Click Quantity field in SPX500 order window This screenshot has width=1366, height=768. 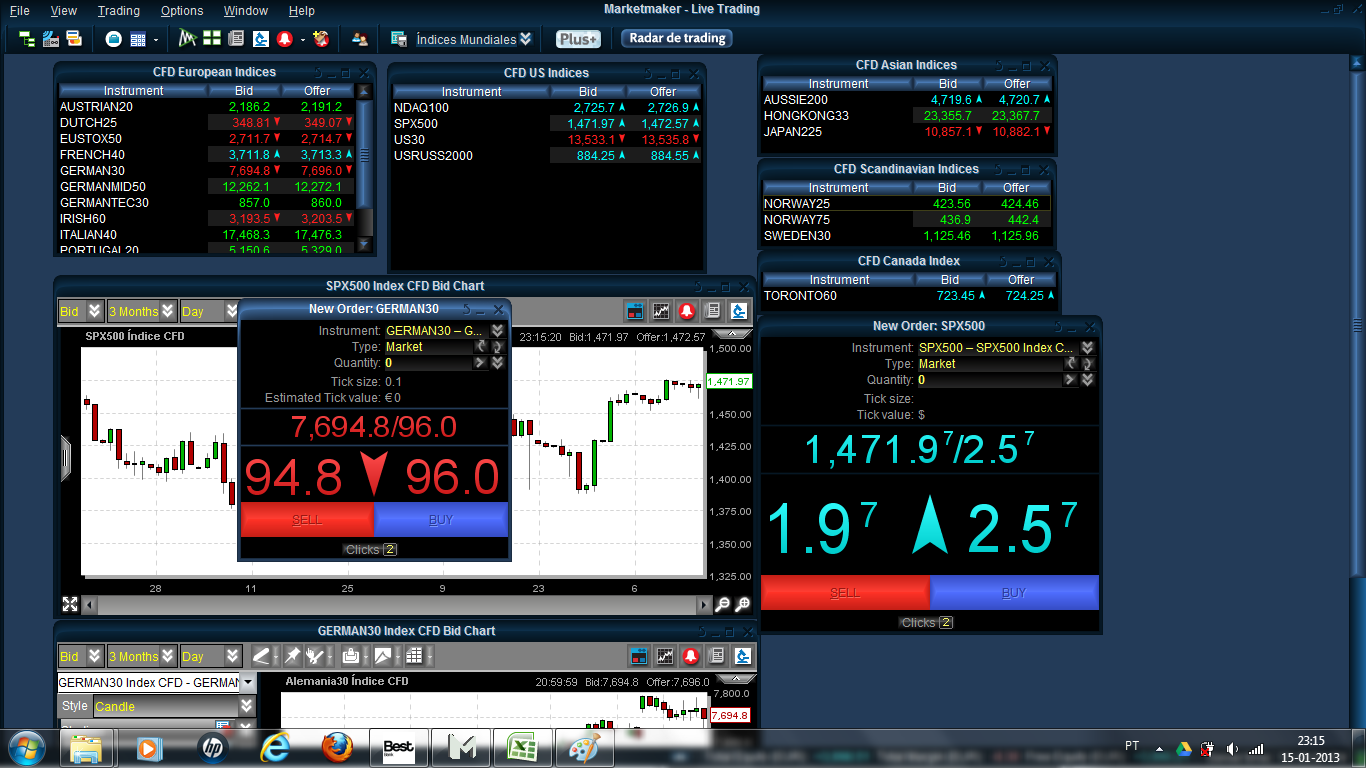(x=989, y=380)
